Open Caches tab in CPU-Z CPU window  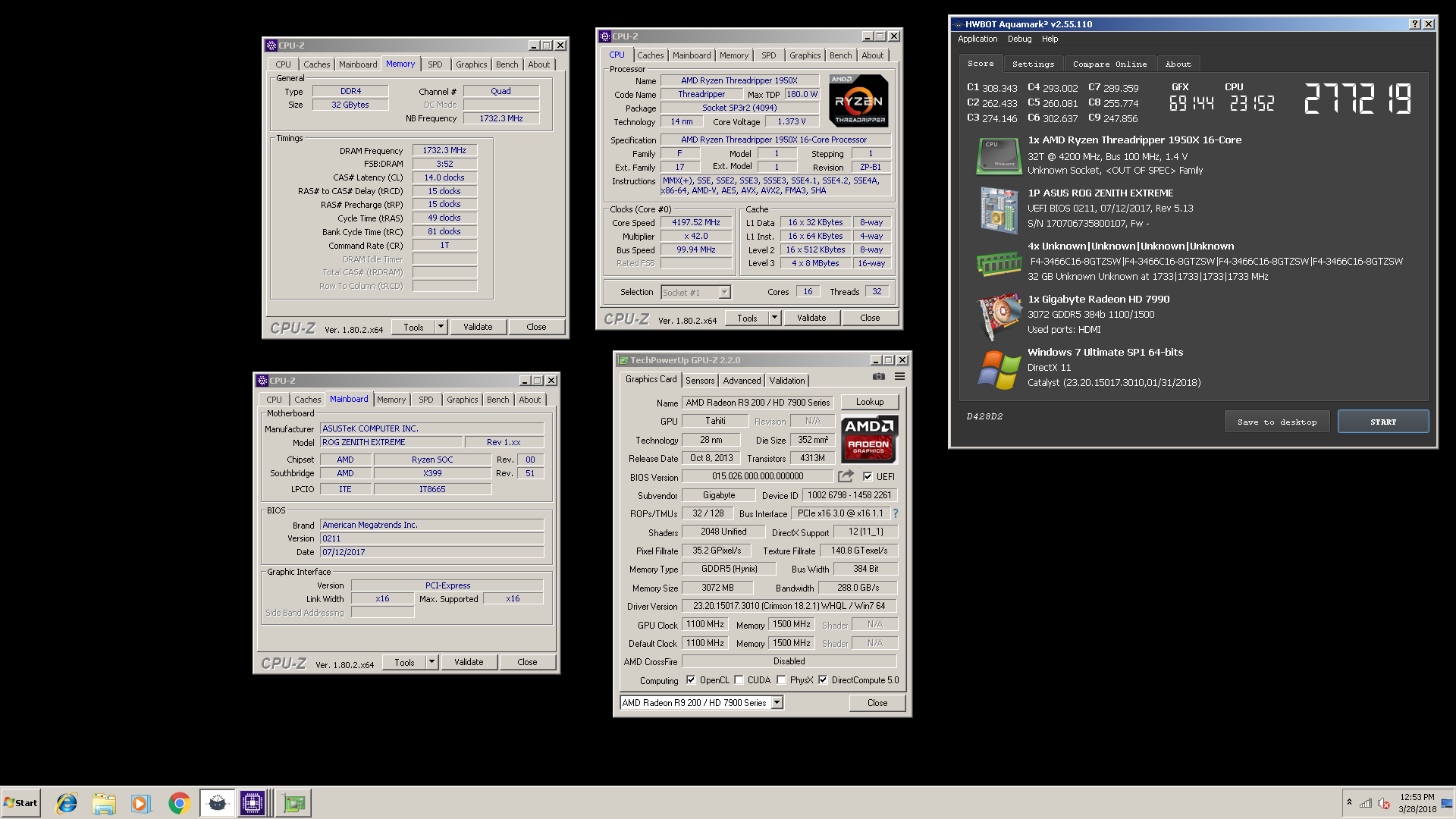[x=651, y=55]
